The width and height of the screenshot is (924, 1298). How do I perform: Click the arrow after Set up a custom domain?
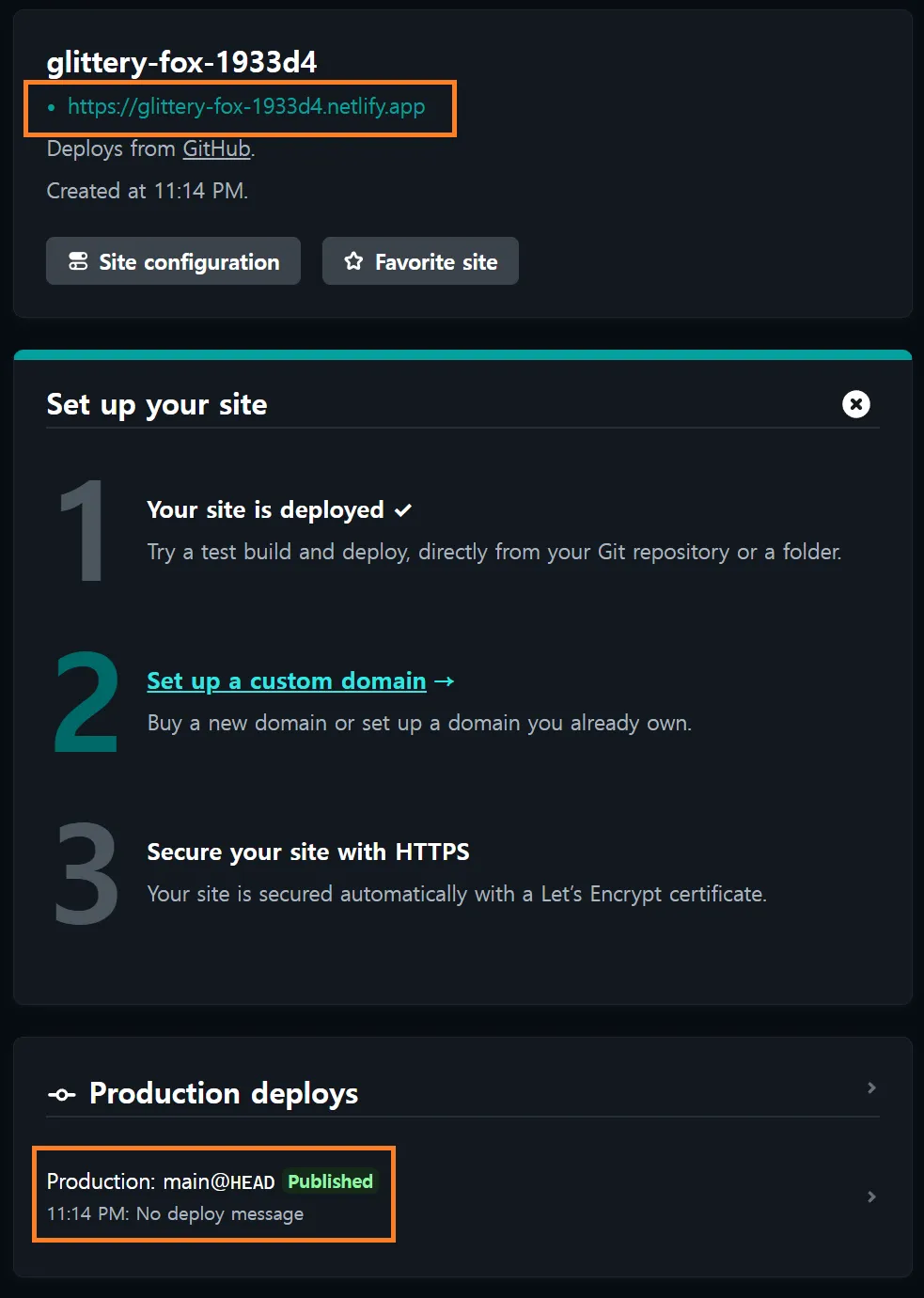coord(445,680)
